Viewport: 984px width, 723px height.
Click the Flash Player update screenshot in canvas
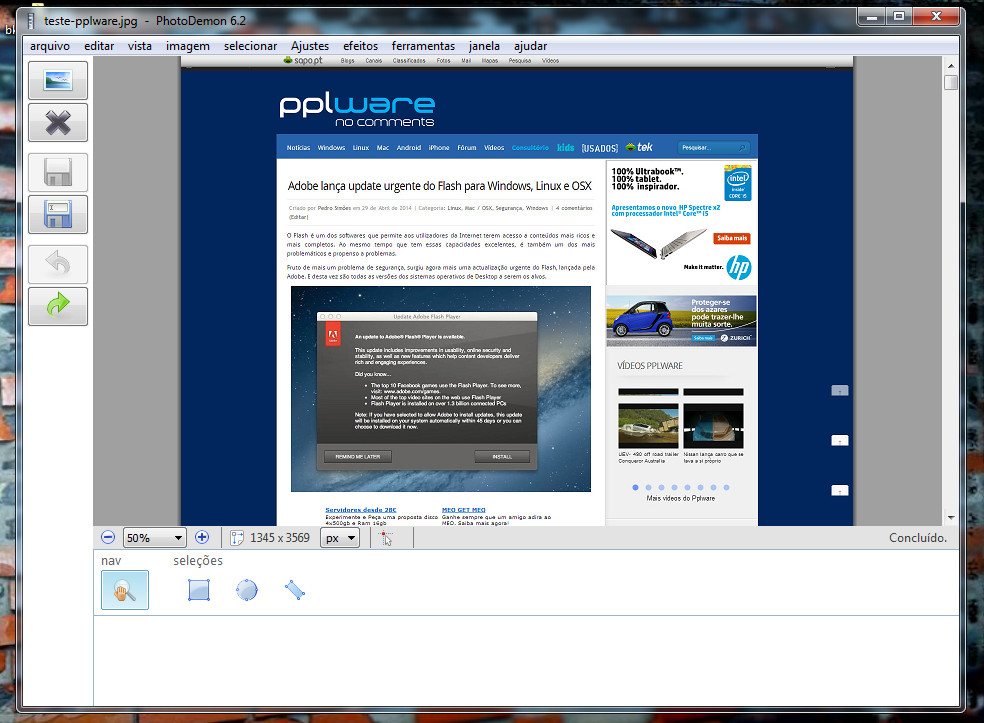point(441,388)
